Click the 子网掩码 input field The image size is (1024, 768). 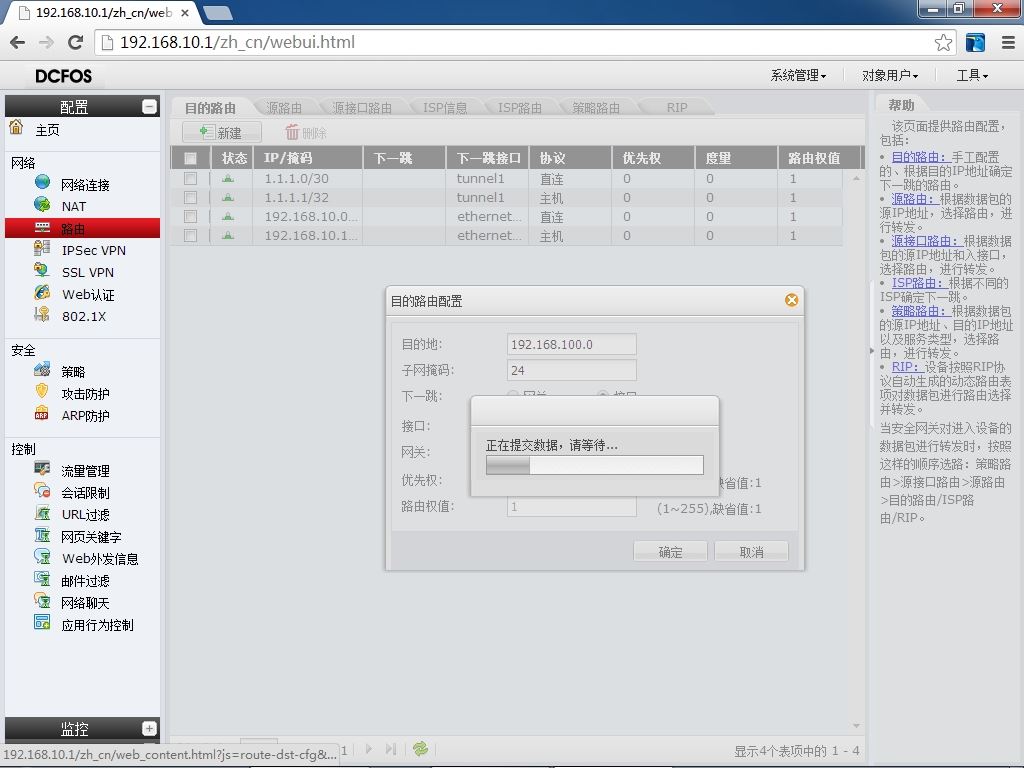tap(571, 370)
